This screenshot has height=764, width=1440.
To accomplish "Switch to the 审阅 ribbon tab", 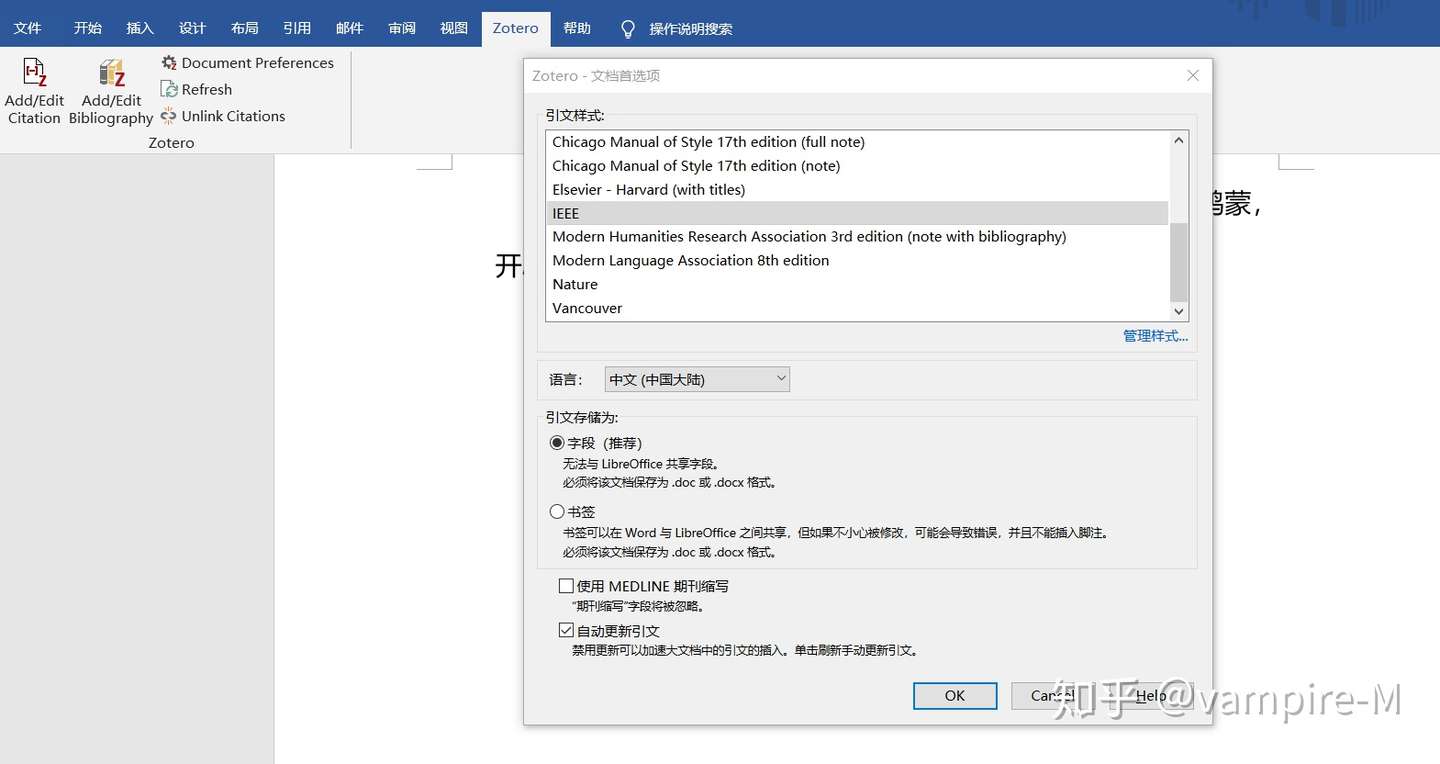I will tap(402, 28).
